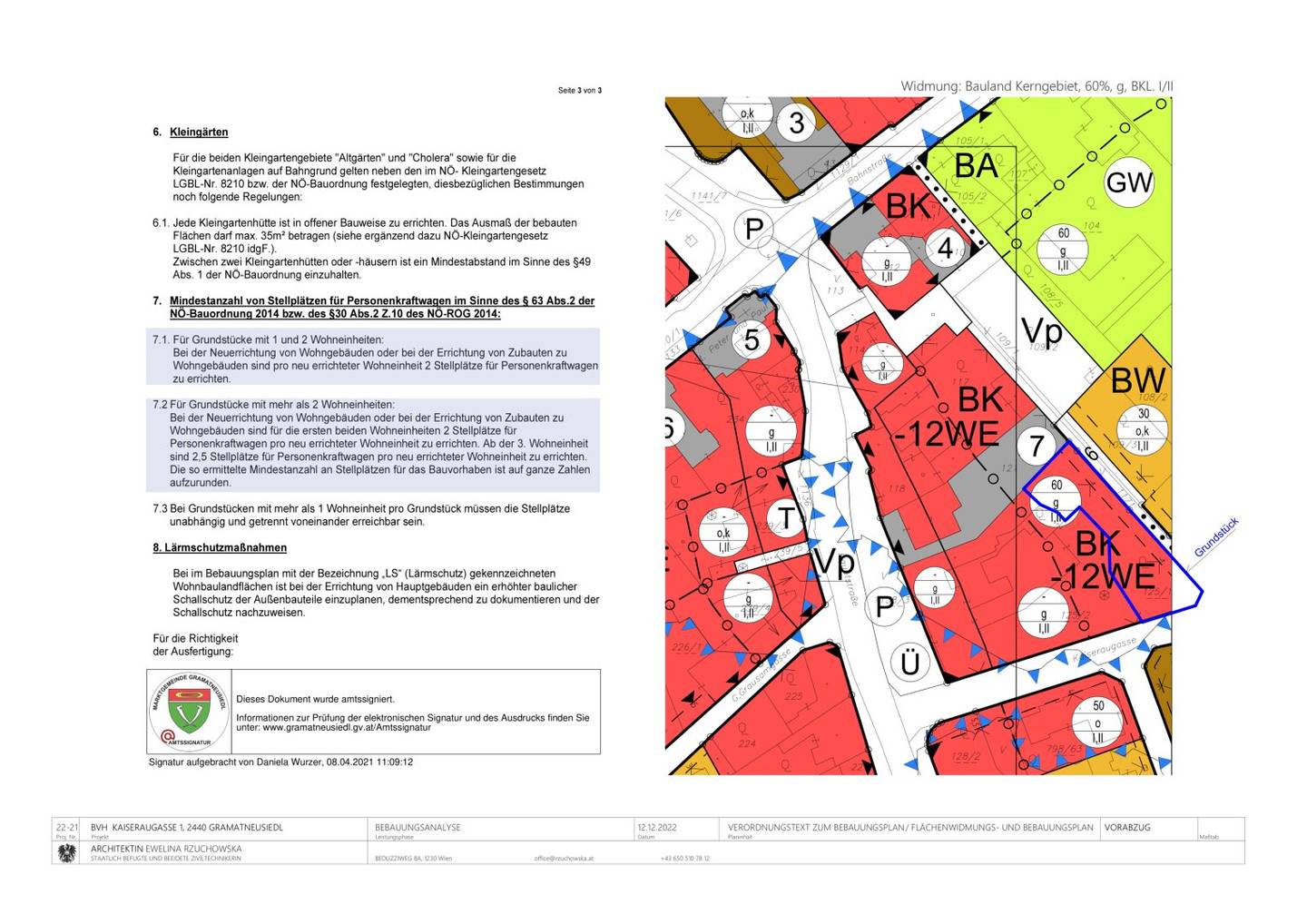Click highlighted paragraph 7.1 Für Grundstücke mit 1 und 2 Wohneinheiten
Viewport: 1307px width, 924px height.
coord(373,359)
